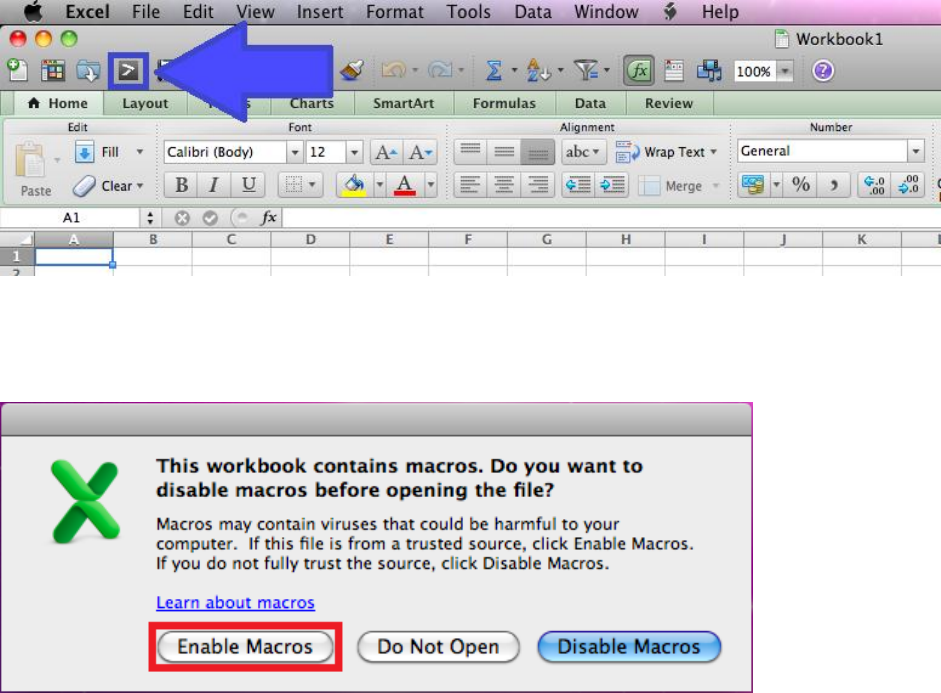Apply the yellow fill color bucket
Viewport: 941px width, 693px height.
coord(354,185)
